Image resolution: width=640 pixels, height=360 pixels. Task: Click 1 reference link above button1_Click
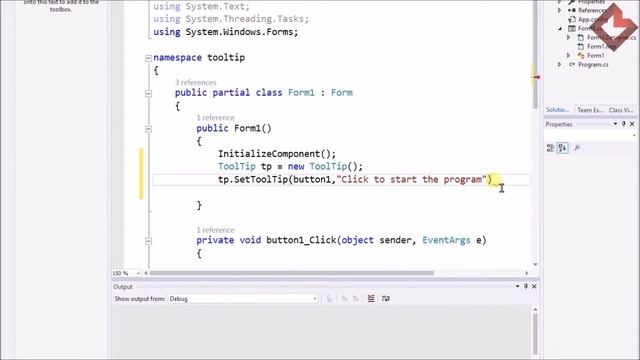tap(216, 230)
